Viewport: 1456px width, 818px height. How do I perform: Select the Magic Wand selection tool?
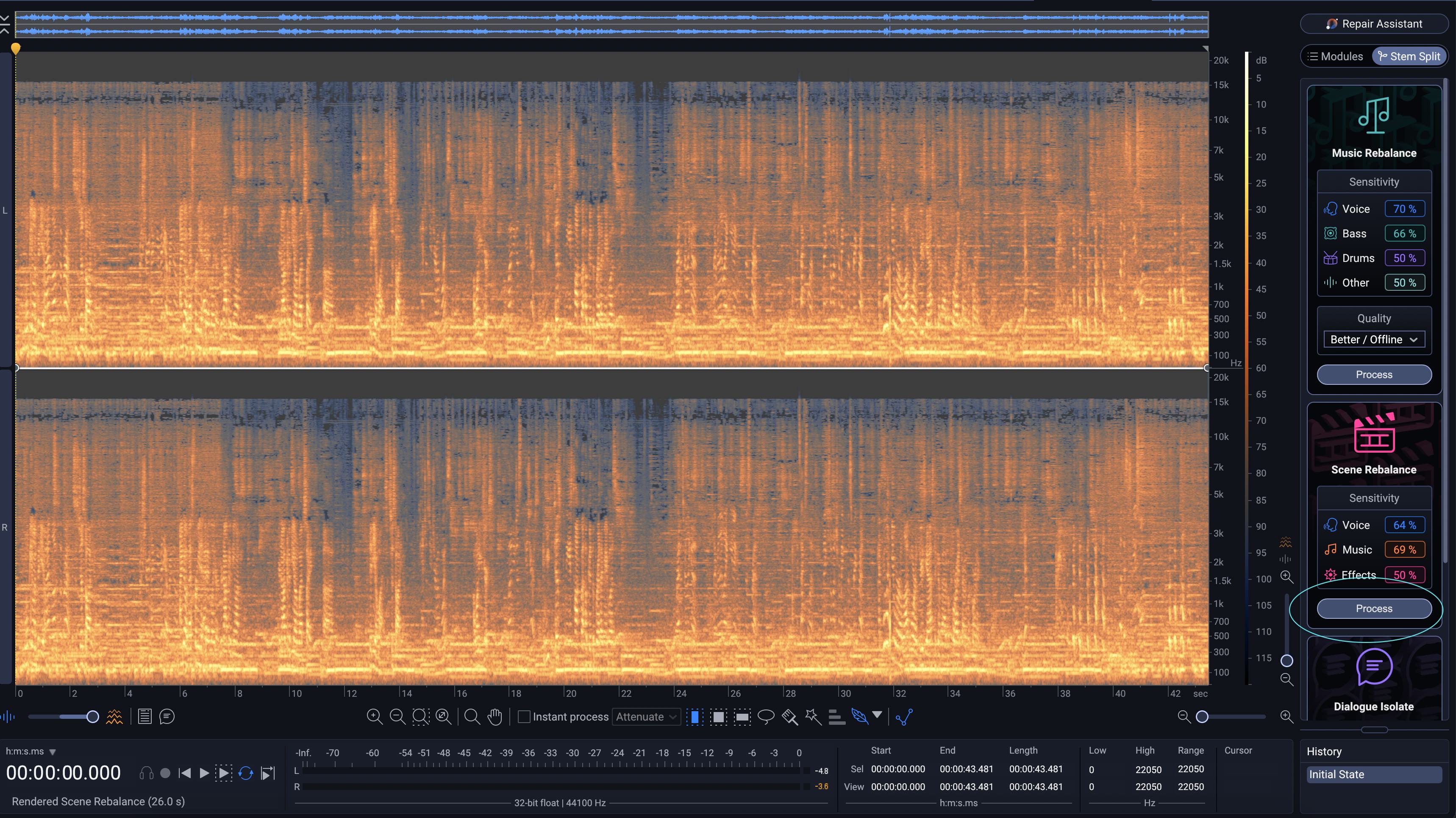click(x=813, y=716)
